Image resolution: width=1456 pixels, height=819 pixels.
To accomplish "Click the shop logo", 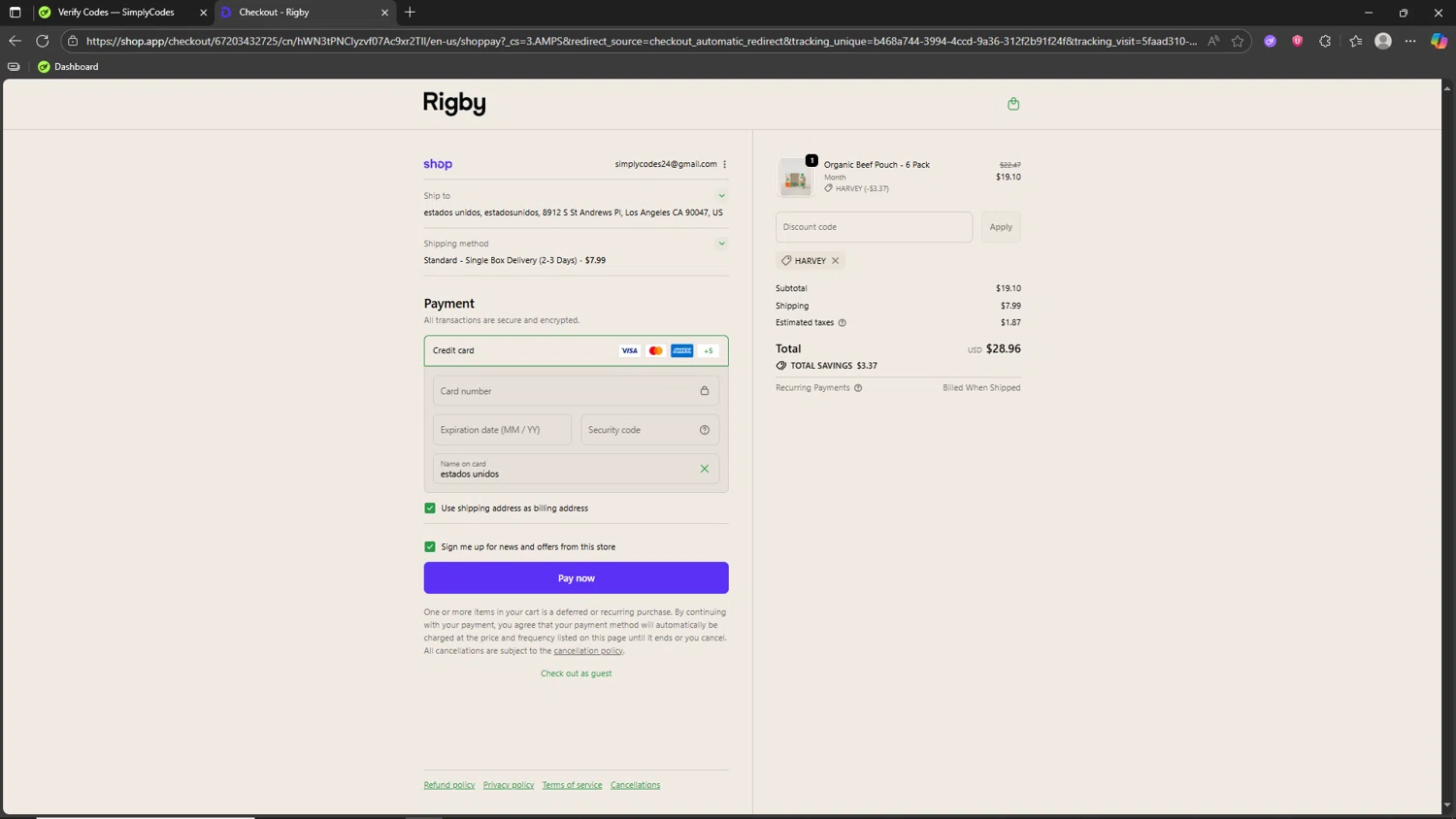I will click(438, 164).
